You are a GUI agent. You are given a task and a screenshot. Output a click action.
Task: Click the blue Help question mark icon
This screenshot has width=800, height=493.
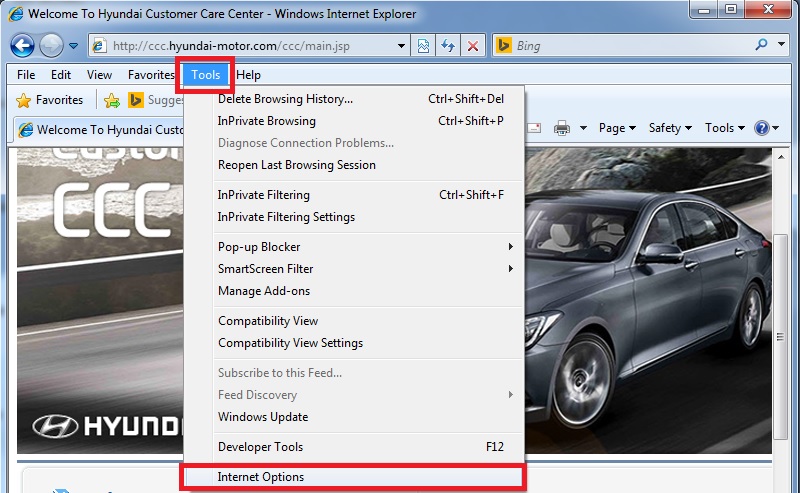pos(762,128)
